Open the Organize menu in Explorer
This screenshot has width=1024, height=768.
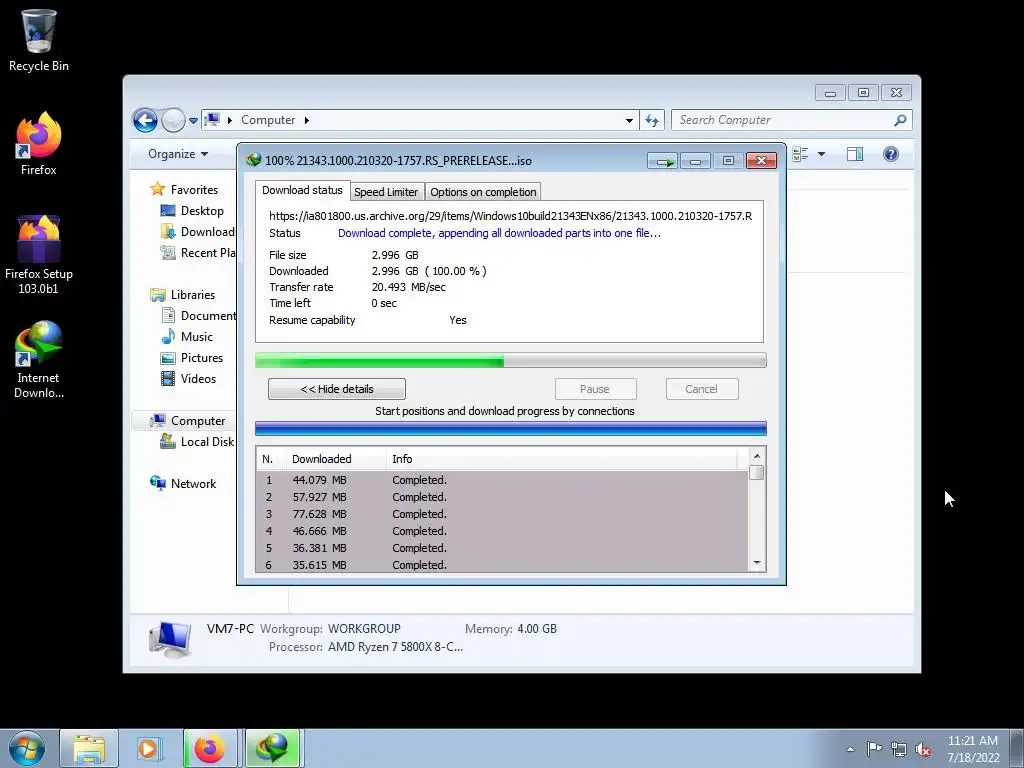coord(178,154)
